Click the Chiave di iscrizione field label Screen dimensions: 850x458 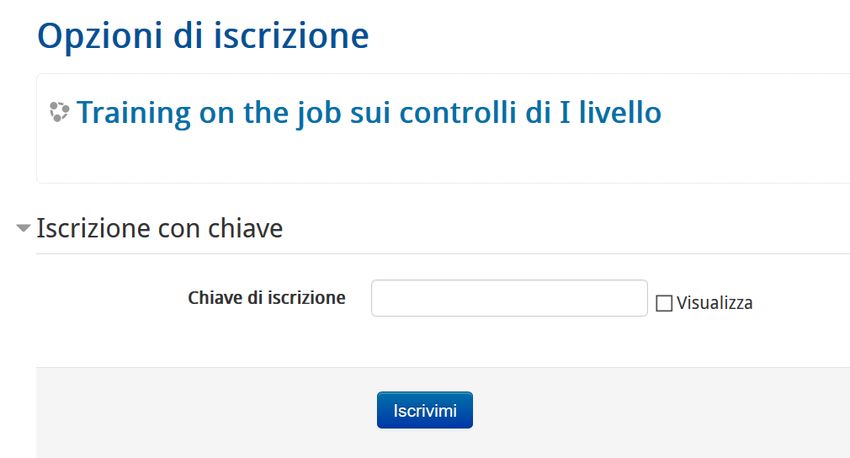click(266, 297)
